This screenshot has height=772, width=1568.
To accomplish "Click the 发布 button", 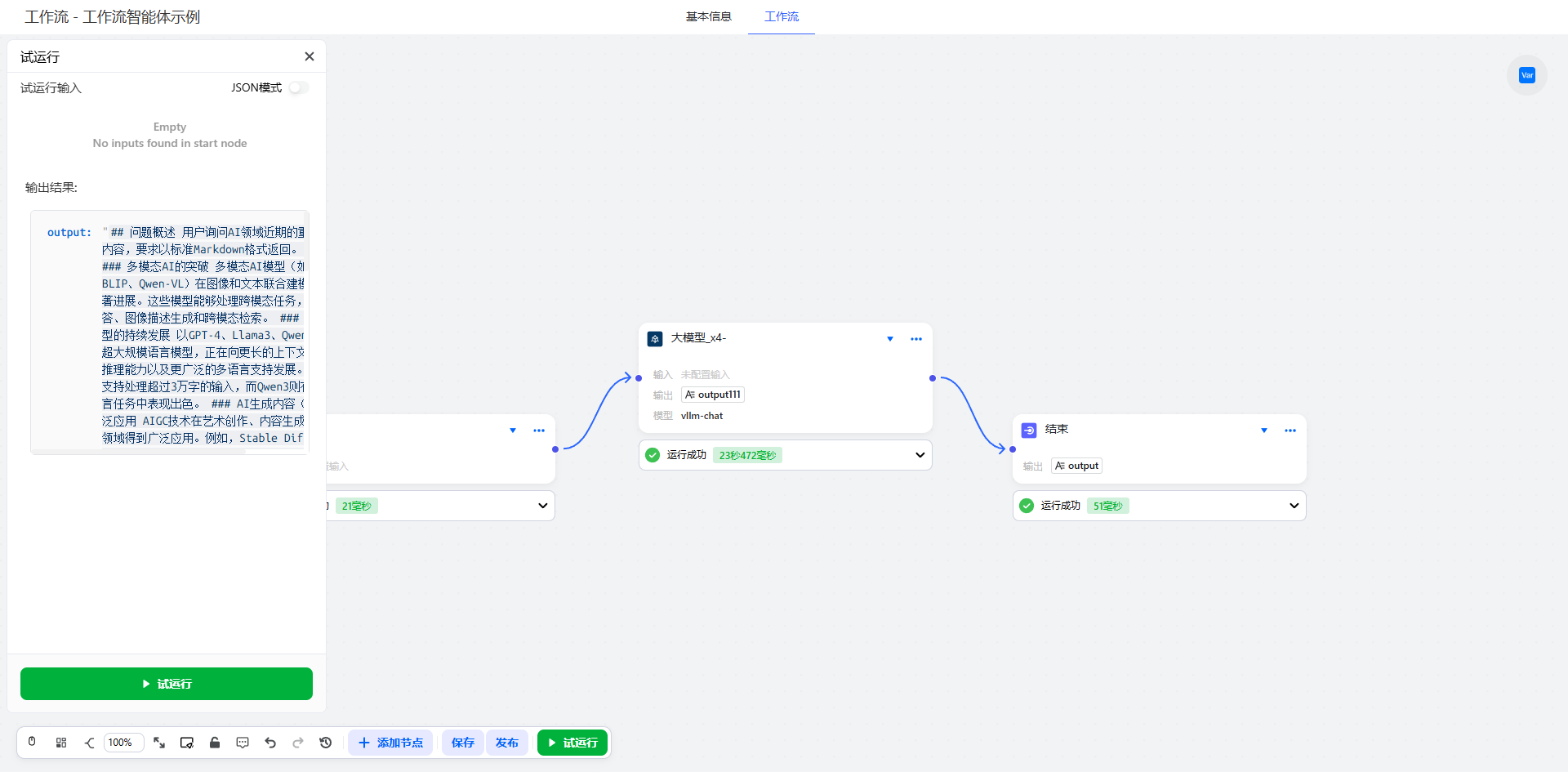I will pos(506,743).
